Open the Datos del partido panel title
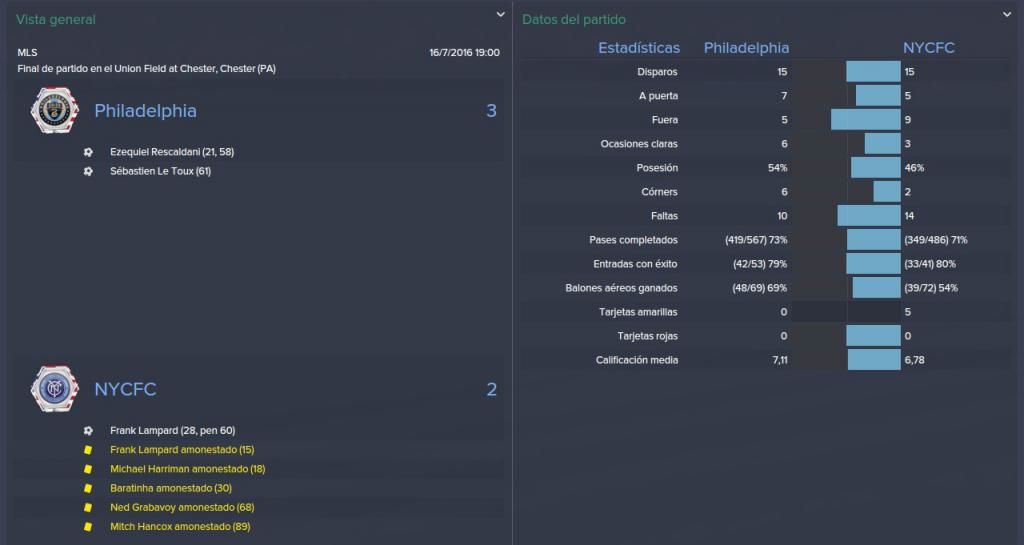This screenshot has width=1024, height=545. pyautogui.click(x=573, y=20)
